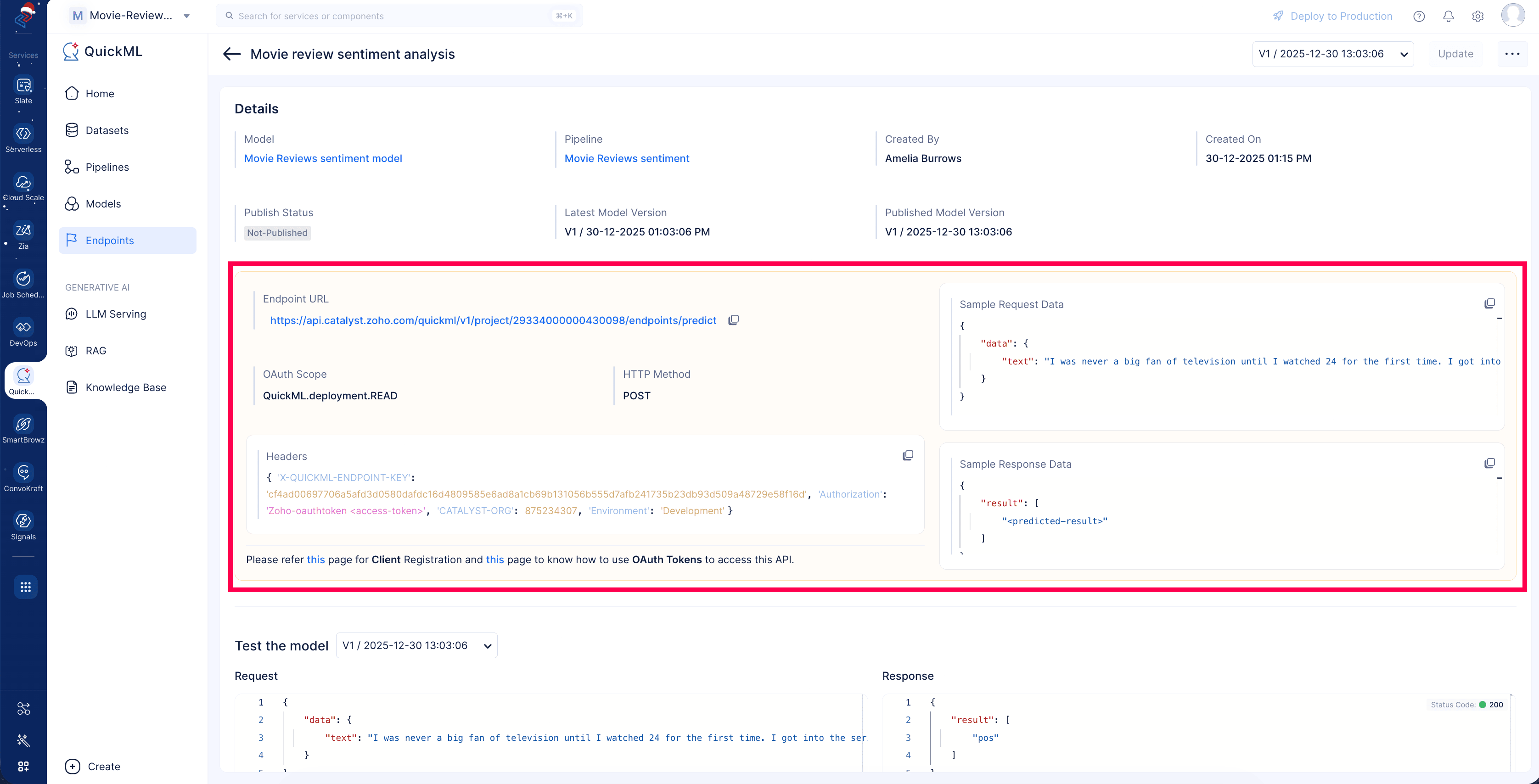
Task: Open the Serverless service
Action: click(23, 139)
